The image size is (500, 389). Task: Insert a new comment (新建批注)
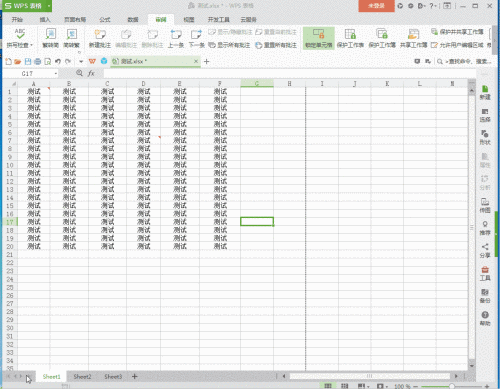point(100,38)
